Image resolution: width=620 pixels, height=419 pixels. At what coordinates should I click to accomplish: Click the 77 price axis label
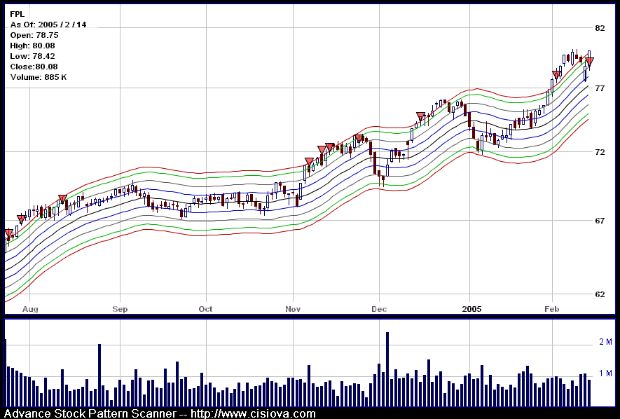point(600,88)
